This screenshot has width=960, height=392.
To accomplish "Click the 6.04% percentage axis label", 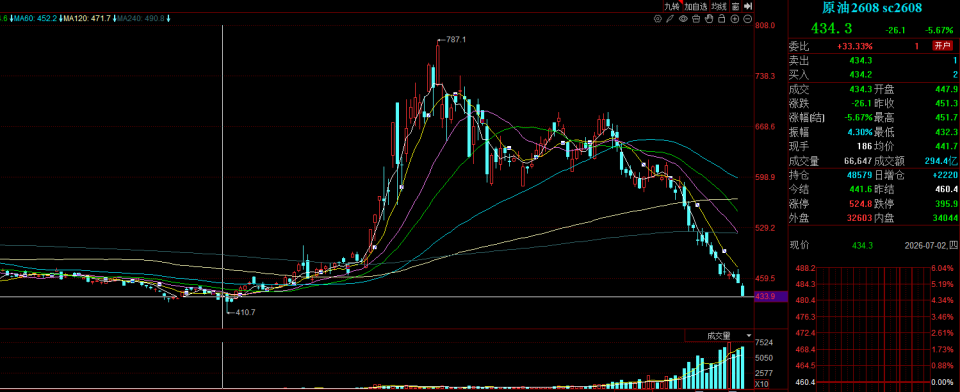I will (941, 269).
